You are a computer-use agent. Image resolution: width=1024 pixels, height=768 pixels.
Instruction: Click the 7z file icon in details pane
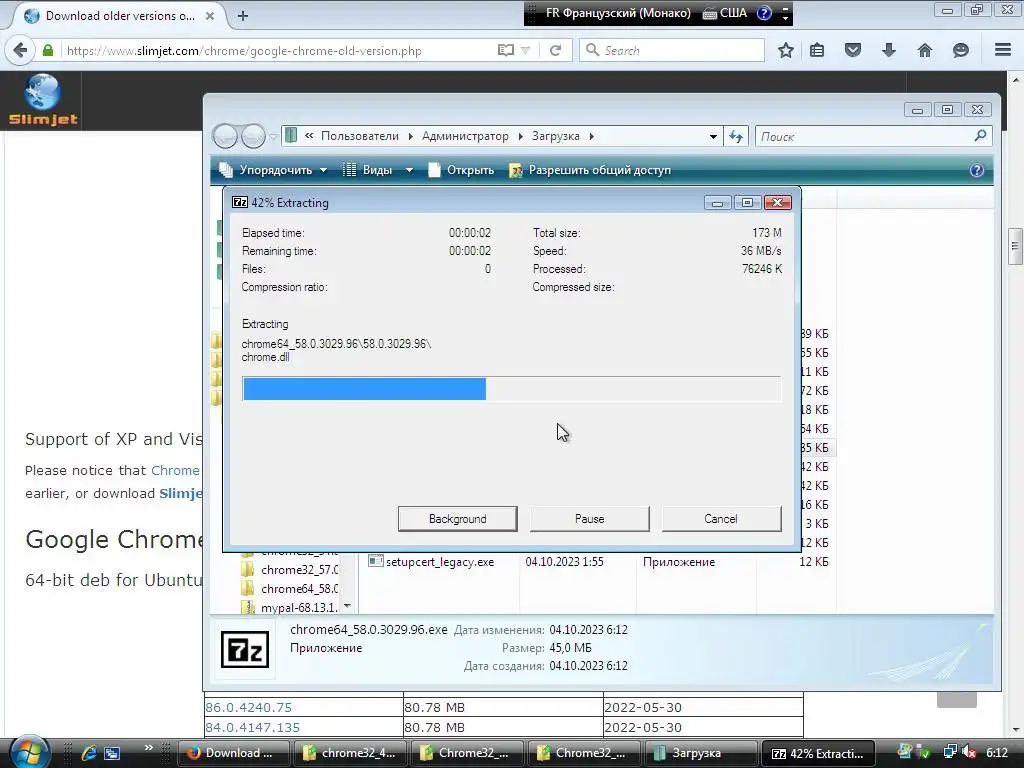245,649
